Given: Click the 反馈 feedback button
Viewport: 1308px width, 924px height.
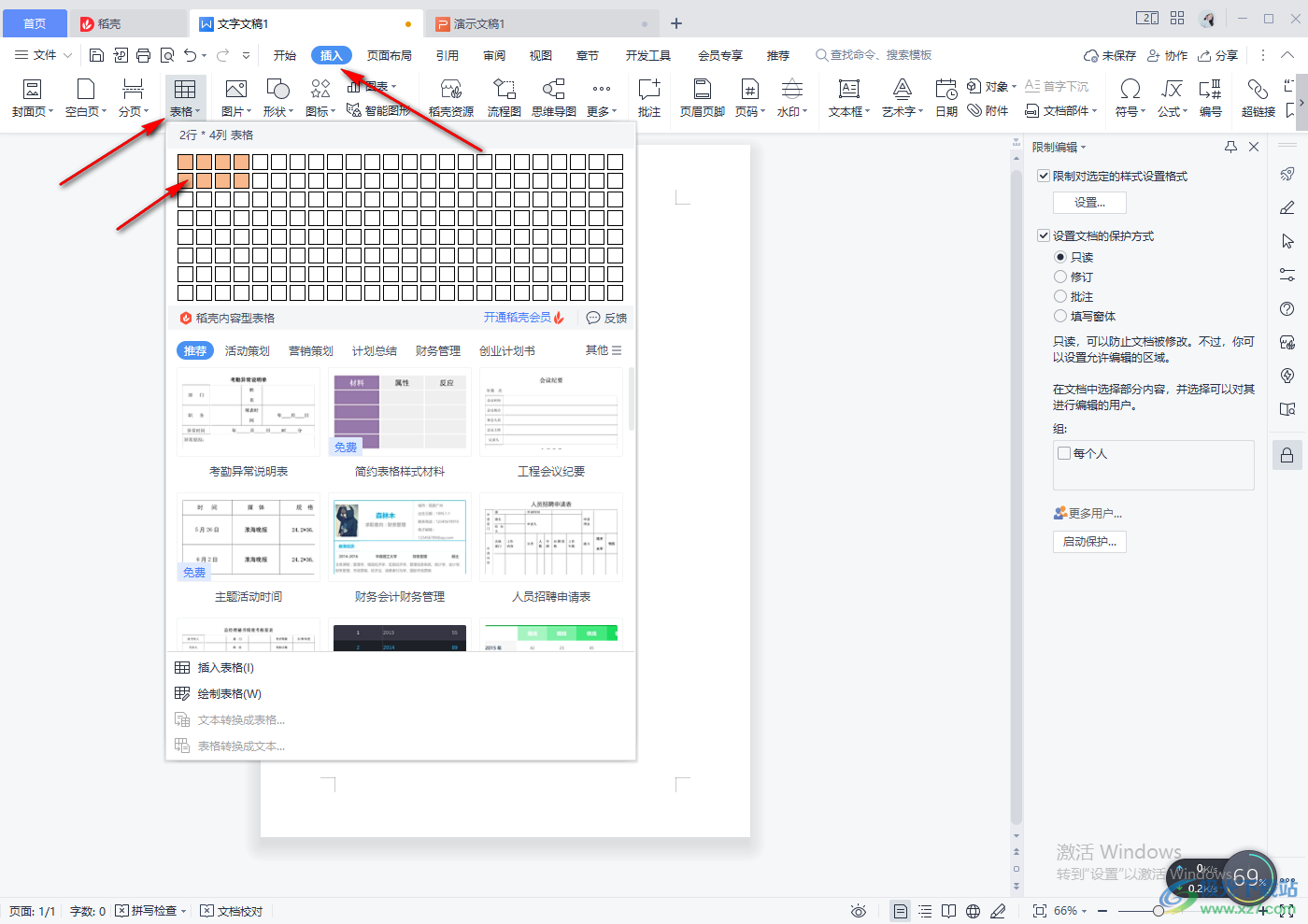Looking at the screenshot, I should [606, 318].
